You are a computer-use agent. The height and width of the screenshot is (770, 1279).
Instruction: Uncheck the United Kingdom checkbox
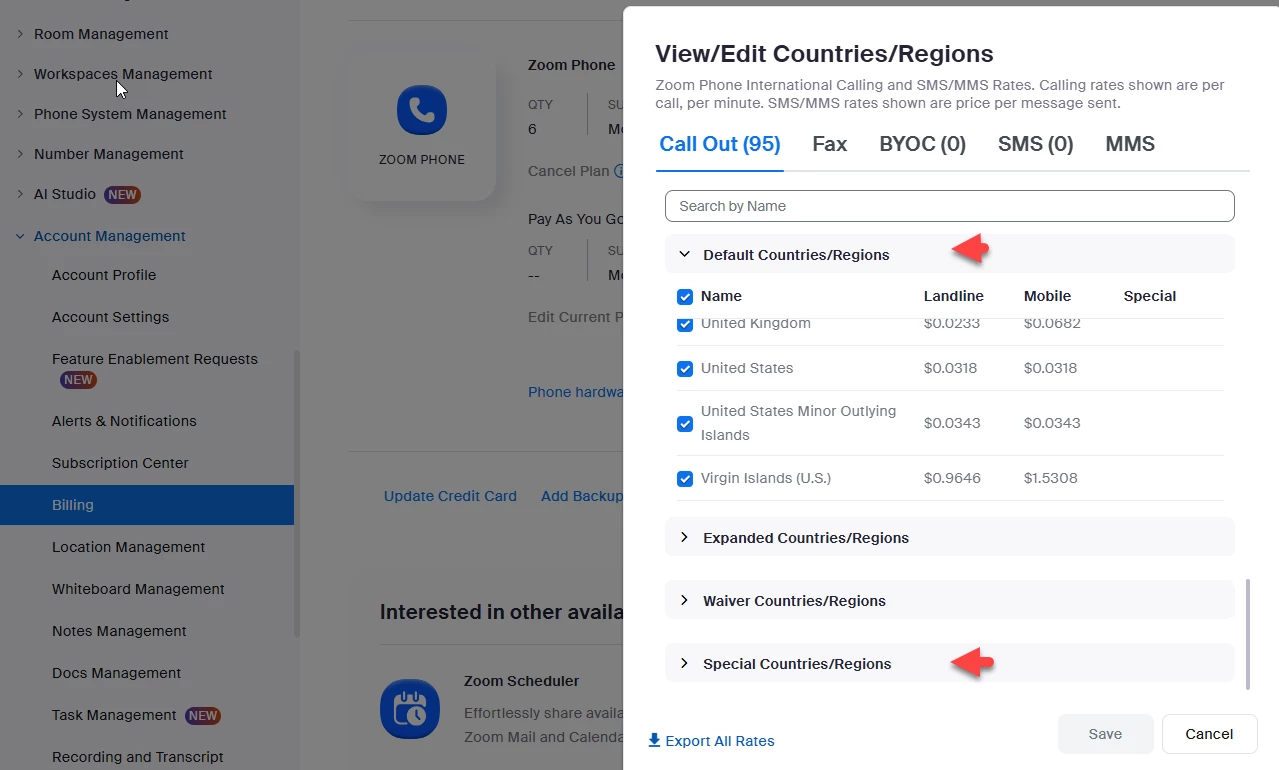click(685, 325)
